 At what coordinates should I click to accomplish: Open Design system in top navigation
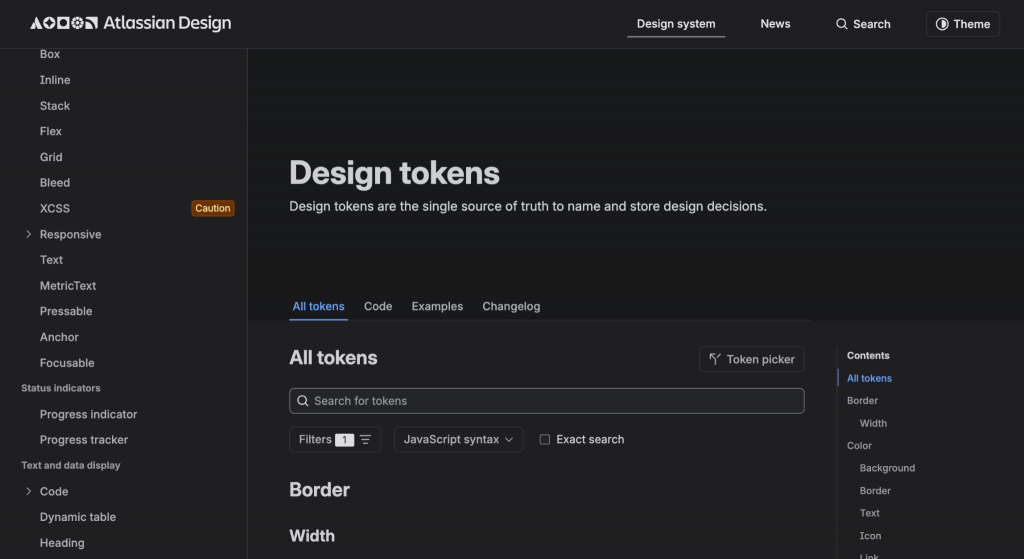coord(676,24)
